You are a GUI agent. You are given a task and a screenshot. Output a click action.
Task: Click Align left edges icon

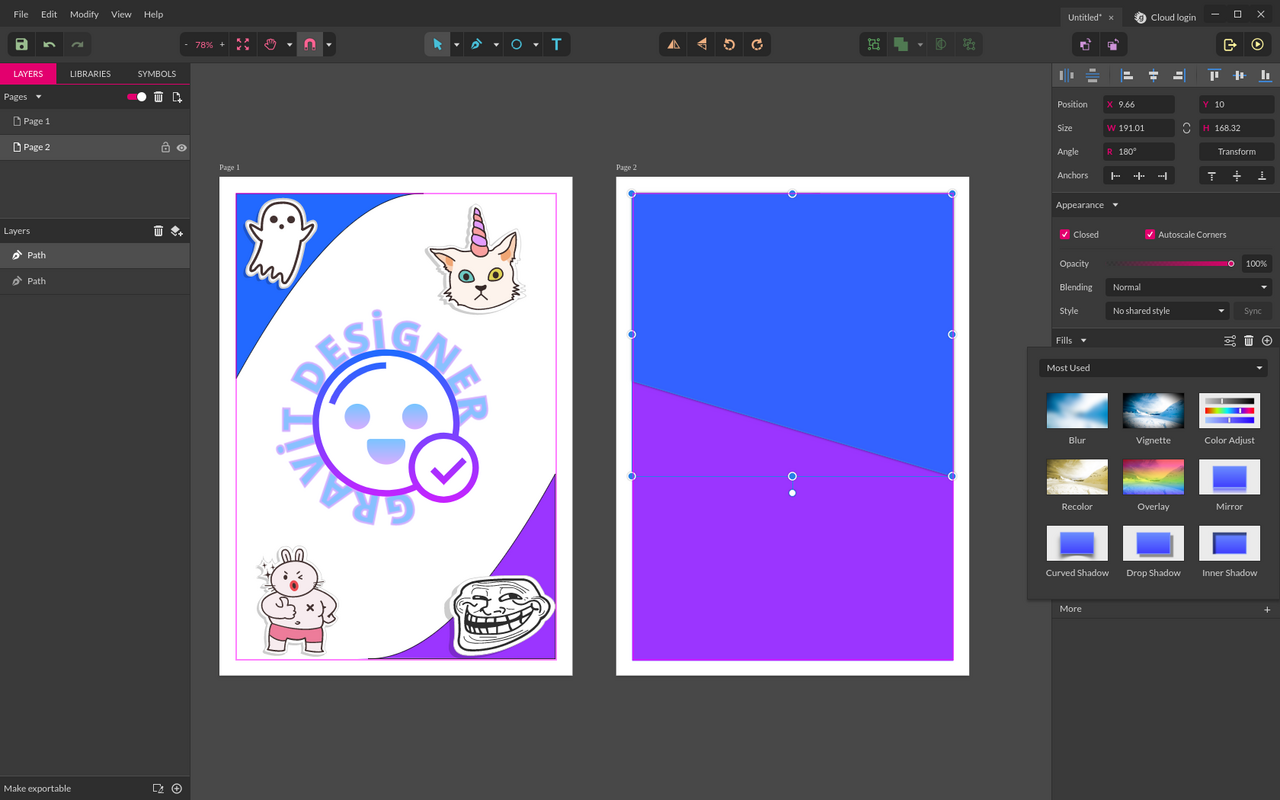coord(1127,75)
